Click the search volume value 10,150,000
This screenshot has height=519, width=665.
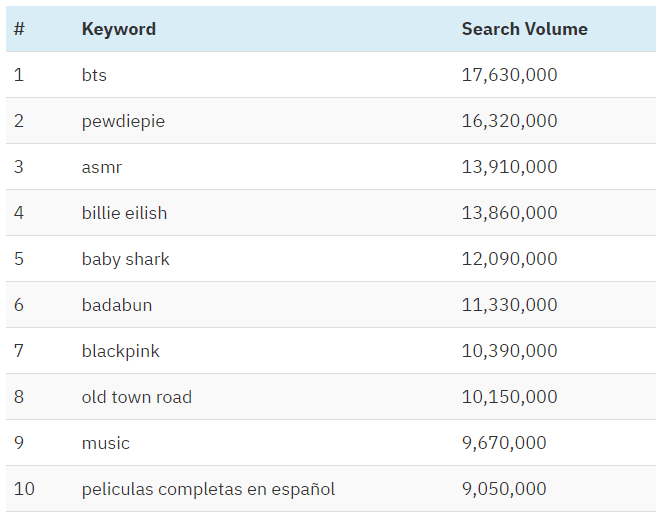[509, 397]
